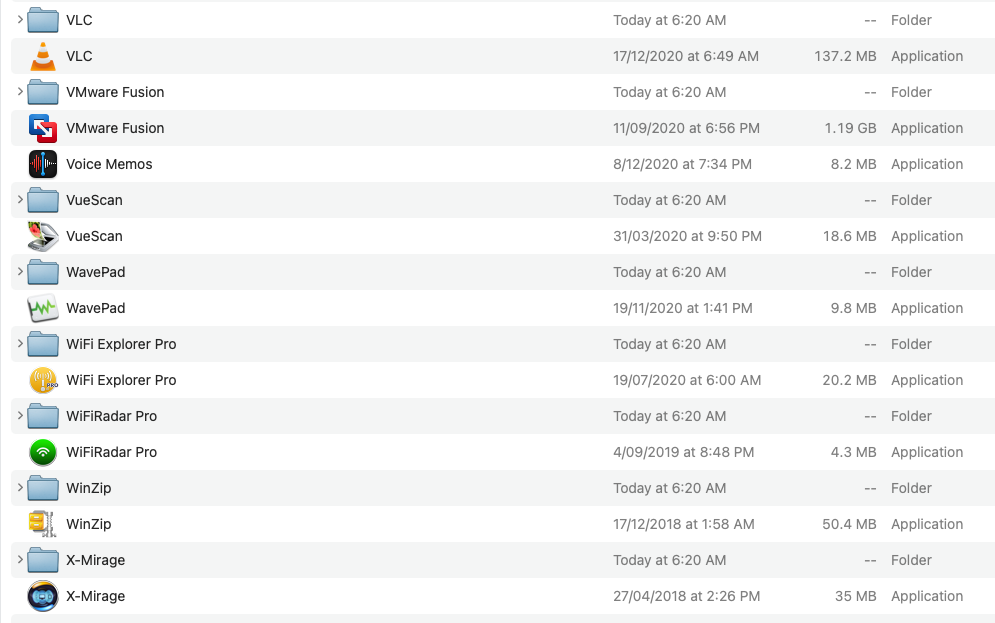Click the X-Mirage folder icon
Viewport: 995px width, 623px height.
tap(43, 560)
